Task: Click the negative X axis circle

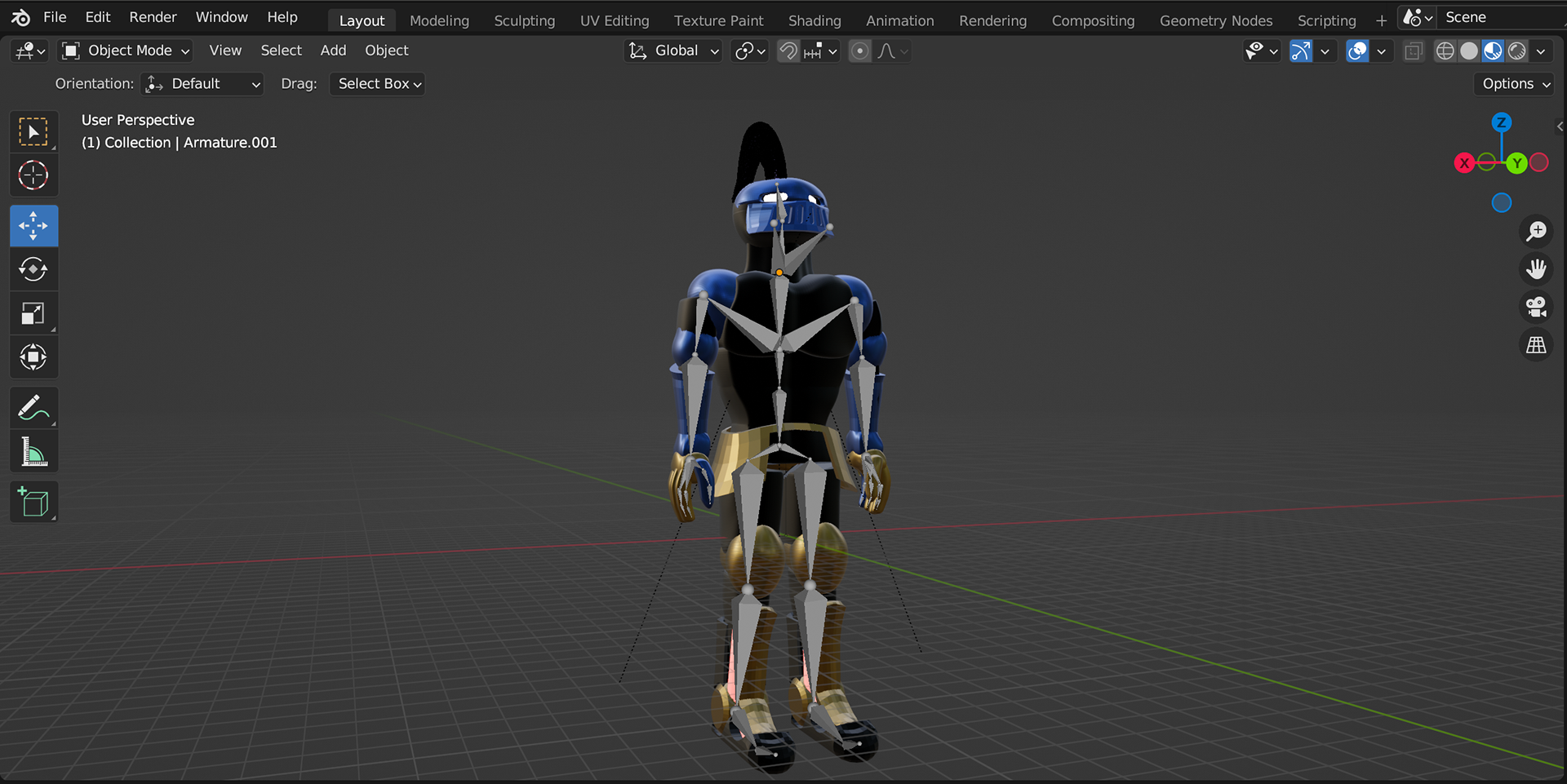Action: [x=1539, y=162]
